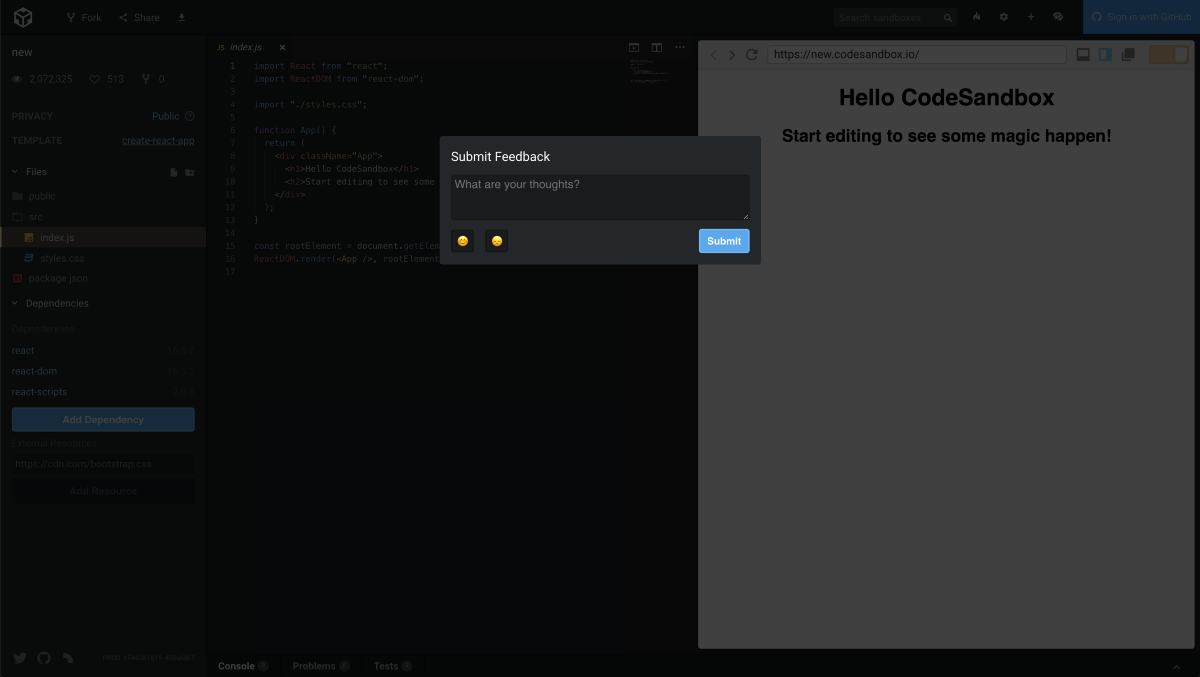The height and width of the screenshot is (677, 1200).
Task: Click the views eye icon
Action: 17,79
